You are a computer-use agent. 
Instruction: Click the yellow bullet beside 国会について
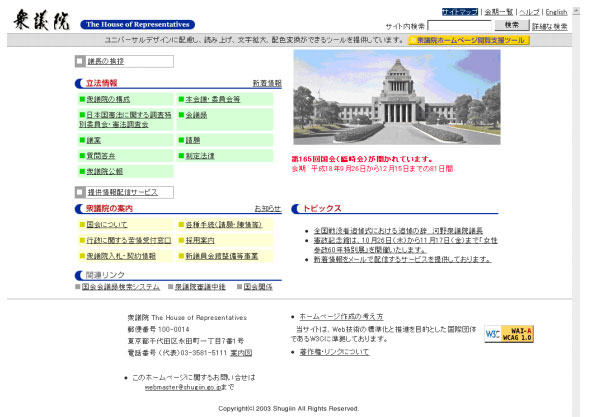point(82,224)
